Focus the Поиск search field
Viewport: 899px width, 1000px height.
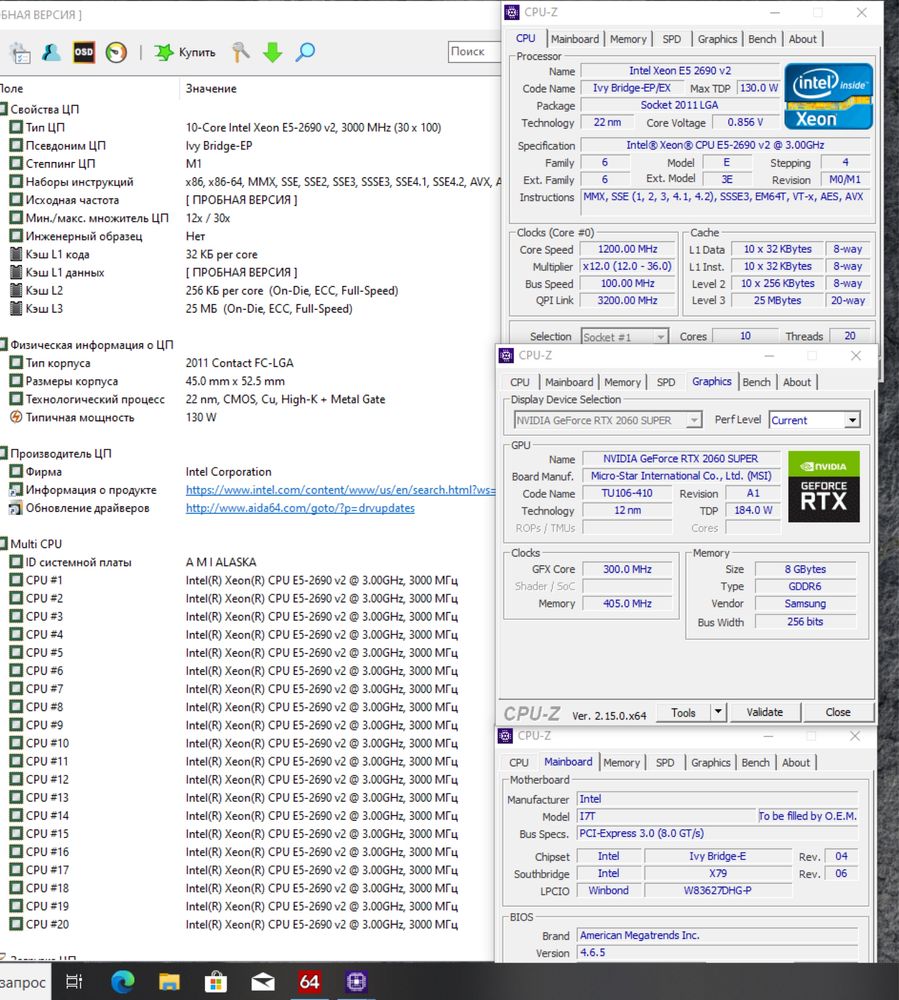coord(474,52)
